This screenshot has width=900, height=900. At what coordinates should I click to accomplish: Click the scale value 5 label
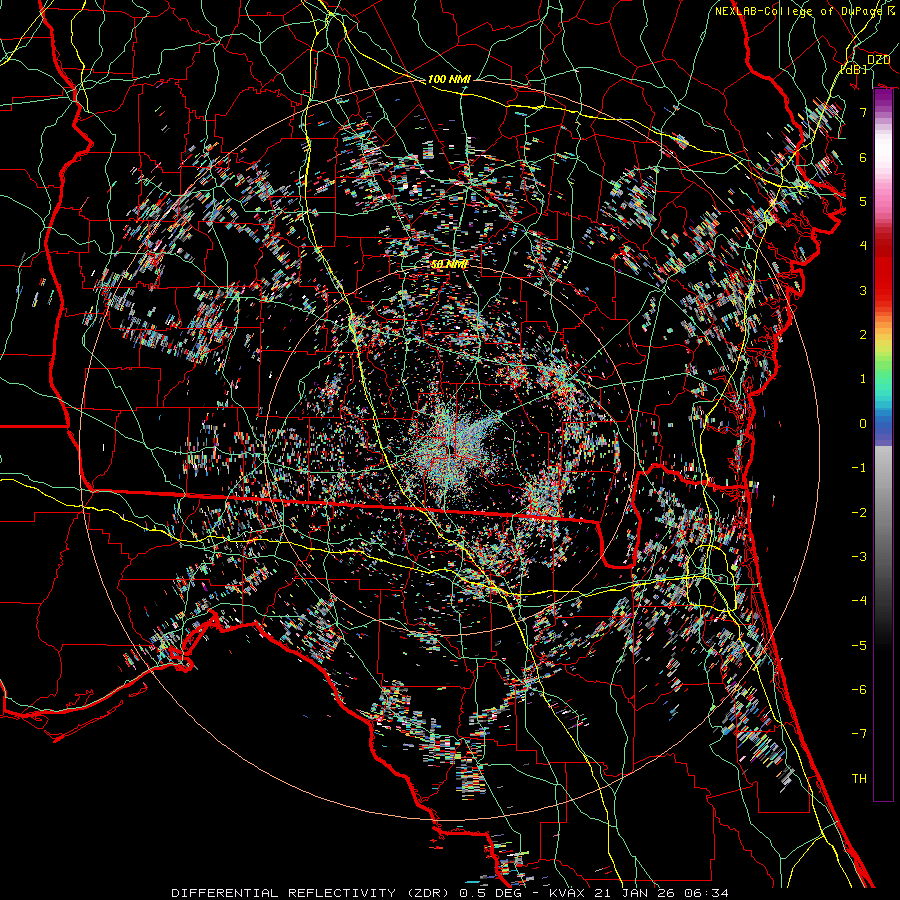click(x=863, y=201)
